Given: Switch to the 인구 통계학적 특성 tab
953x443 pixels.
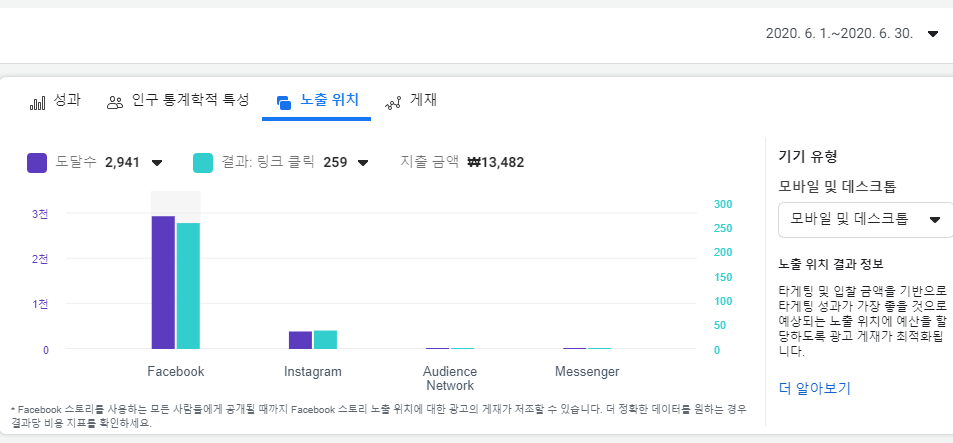Looking at the screenshot, I should pyautogui.click(x=178, y=101).
